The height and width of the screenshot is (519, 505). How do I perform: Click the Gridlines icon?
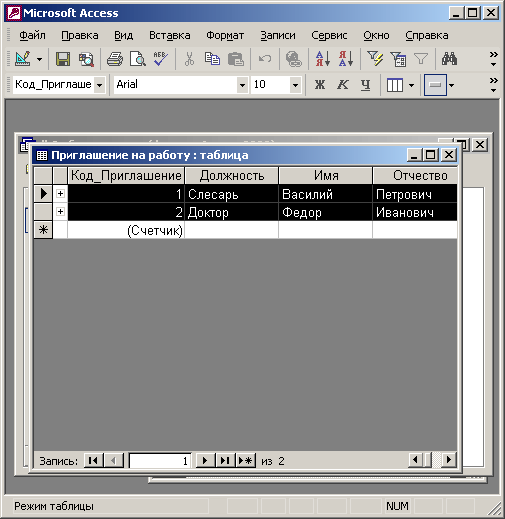click(395, 85)
